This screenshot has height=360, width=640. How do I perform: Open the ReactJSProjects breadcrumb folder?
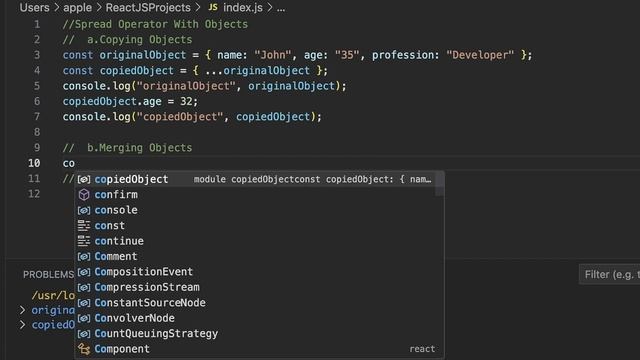click(x=148, y=7)
